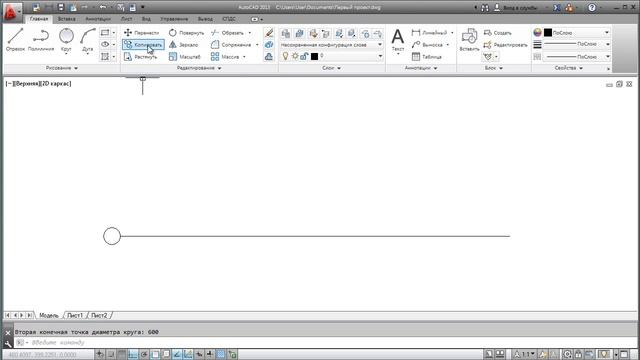Toggle the grid display button in status bar
Screen dimensions: 640x360
(122, 354)
